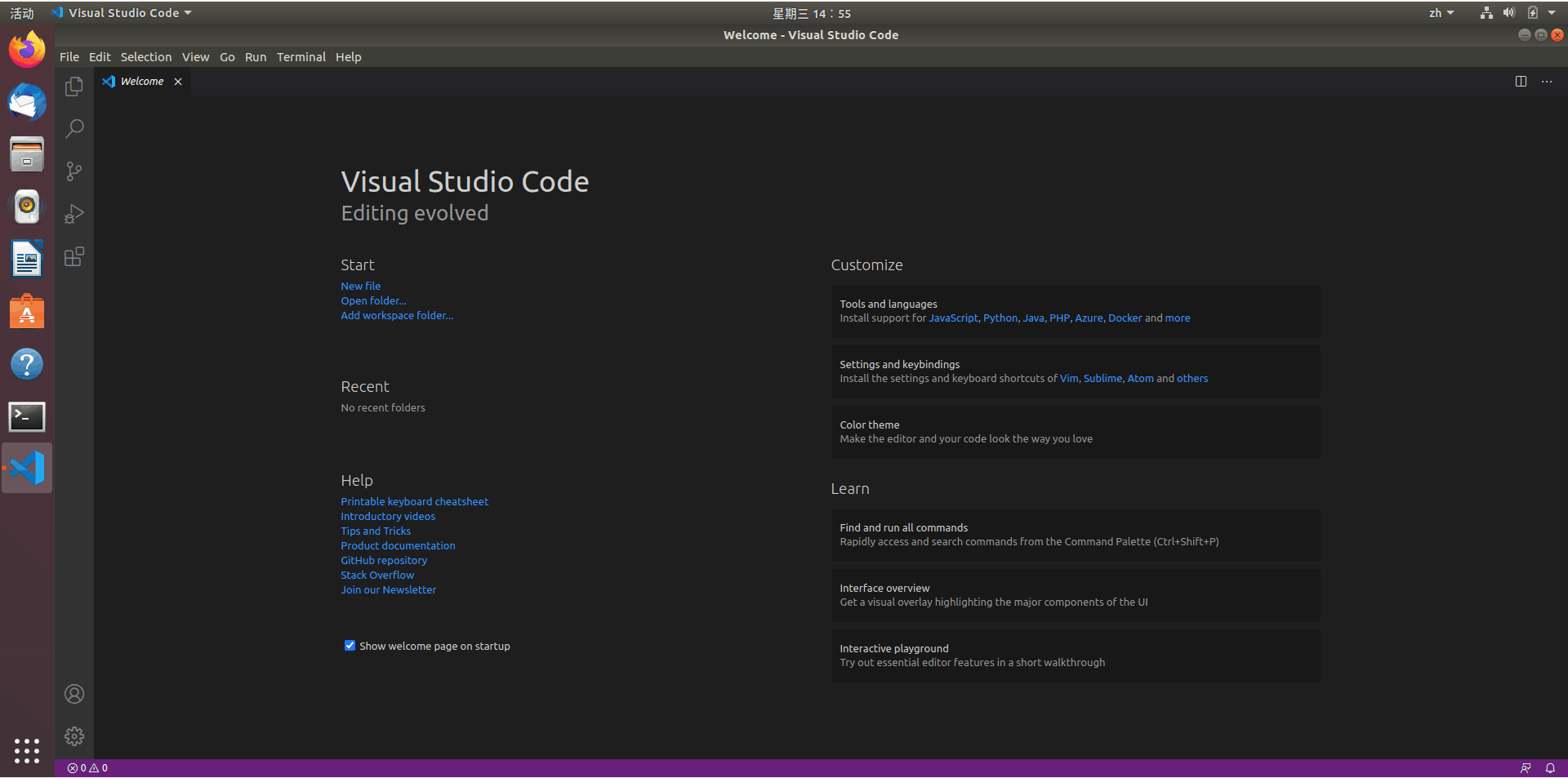Open the Source Control view
The image size is (1568, 778).
[74, 171]
